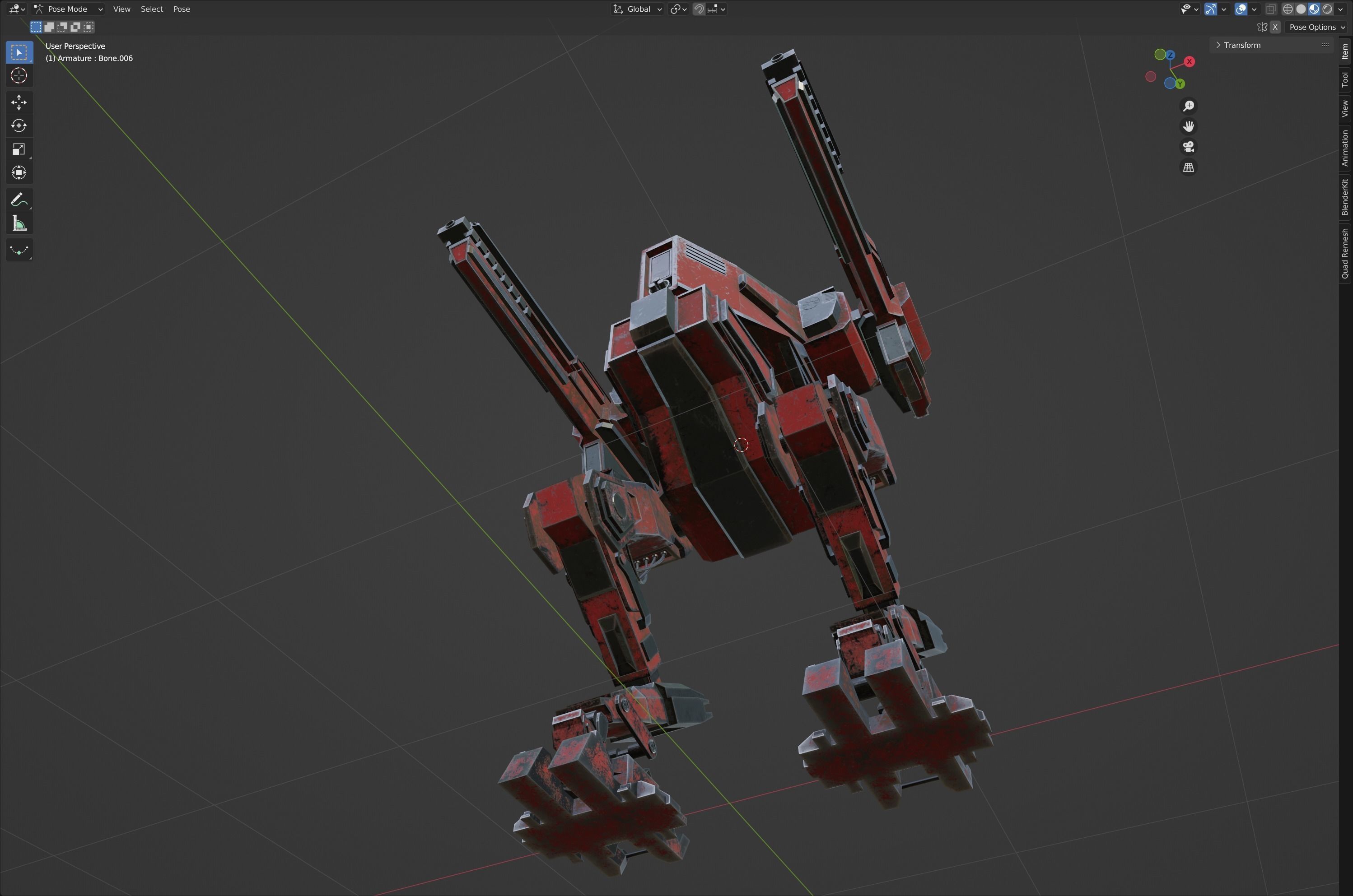
Task: Open the Select menu
Action: click(152, 9)
